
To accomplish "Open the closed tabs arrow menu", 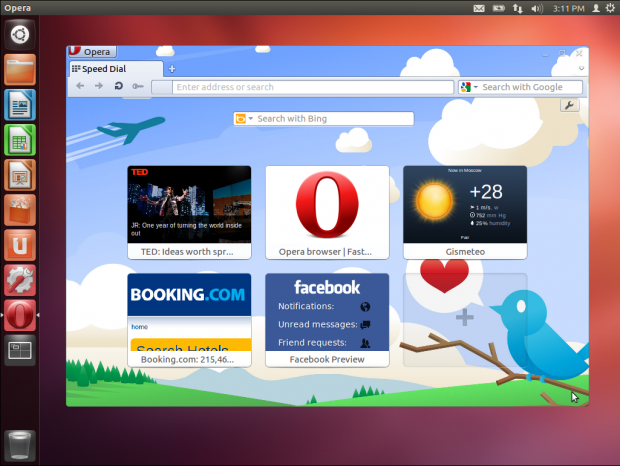I will pos(581,68).
